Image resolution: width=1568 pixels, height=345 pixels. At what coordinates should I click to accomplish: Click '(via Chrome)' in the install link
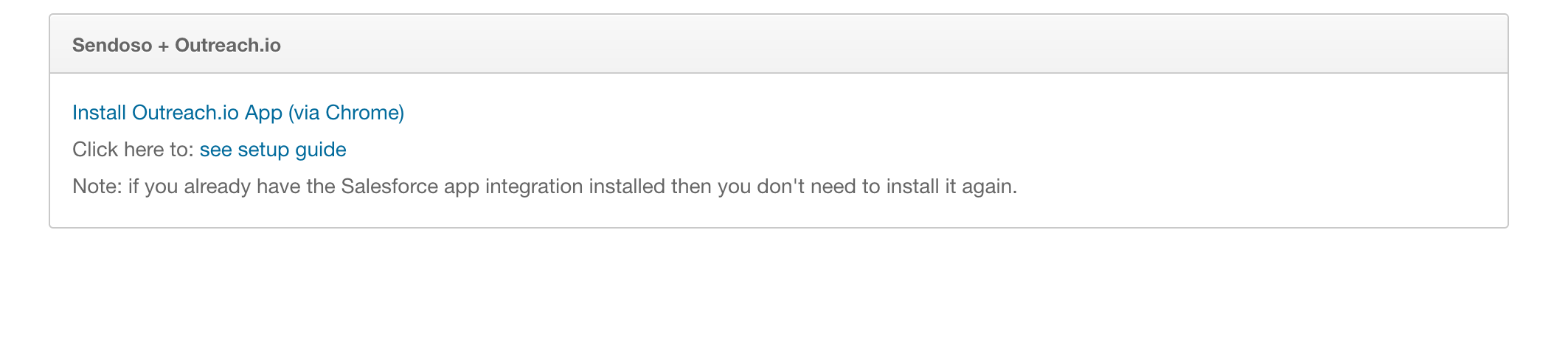346,113
